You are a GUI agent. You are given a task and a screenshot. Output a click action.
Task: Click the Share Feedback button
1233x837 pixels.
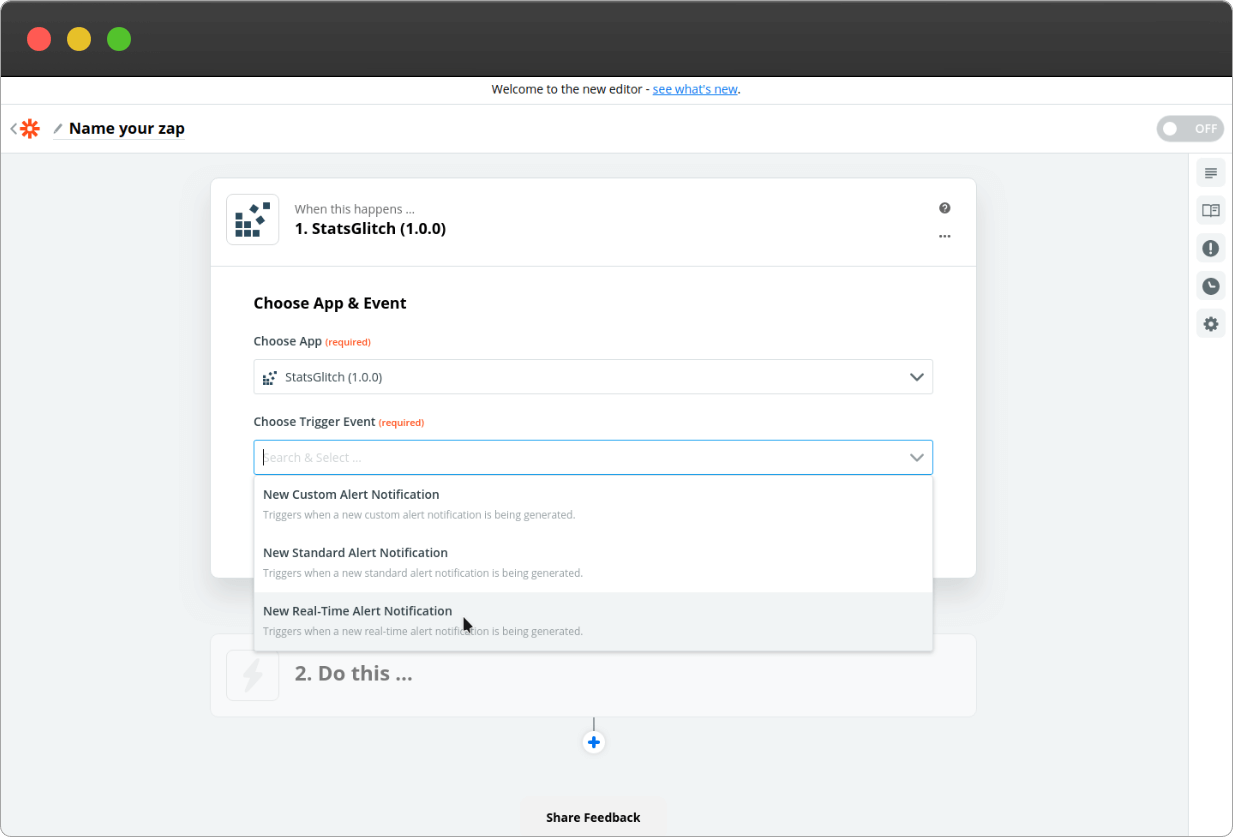(593, 817)
